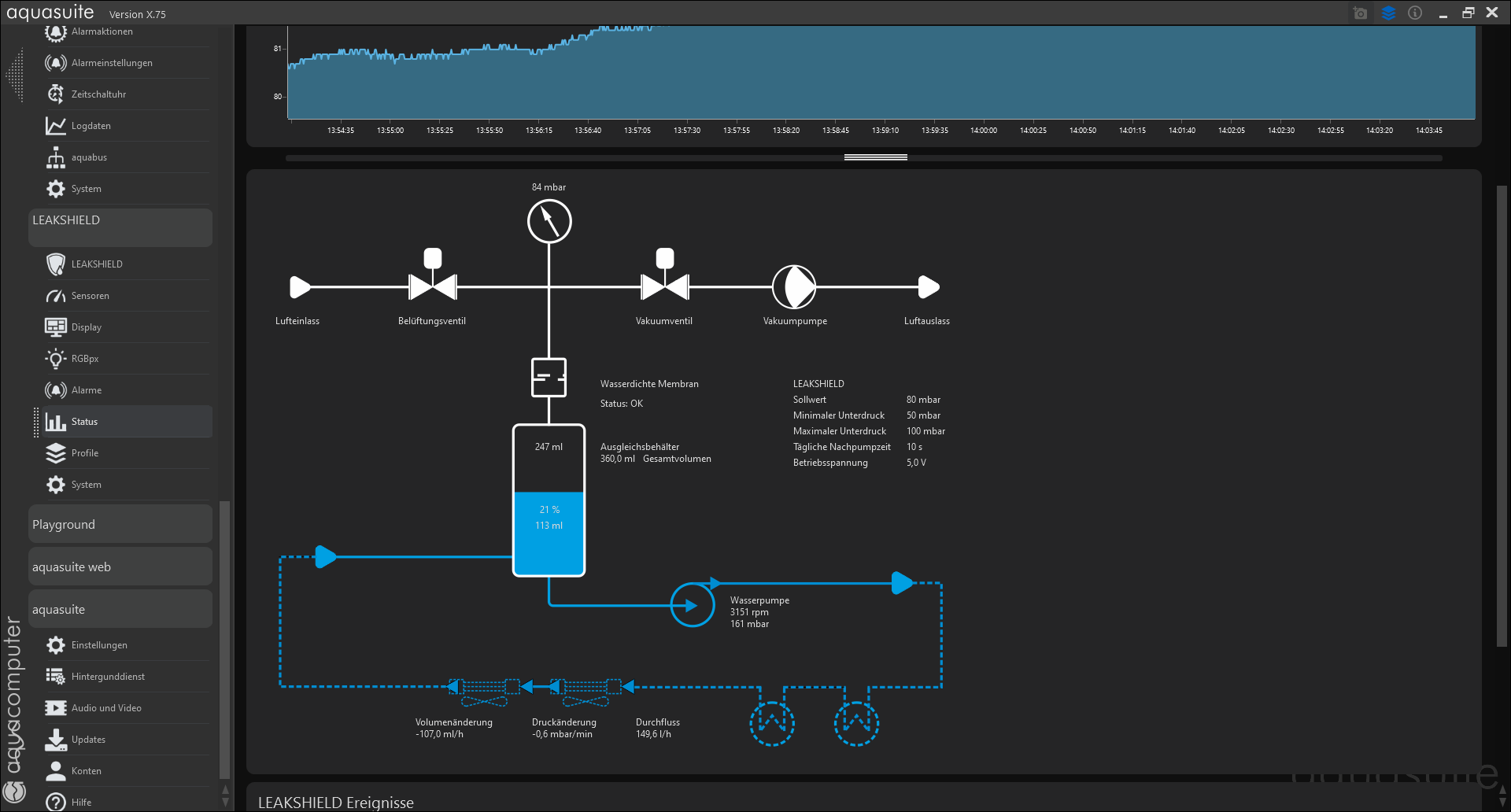1511x812 pixels.
Task: Click the camera screenshot icon in title bar
Action: [x=1360, y=13]
